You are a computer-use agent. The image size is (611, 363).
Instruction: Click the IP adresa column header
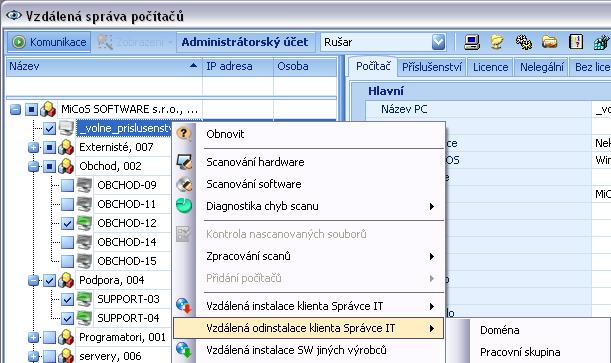(238, 67)
